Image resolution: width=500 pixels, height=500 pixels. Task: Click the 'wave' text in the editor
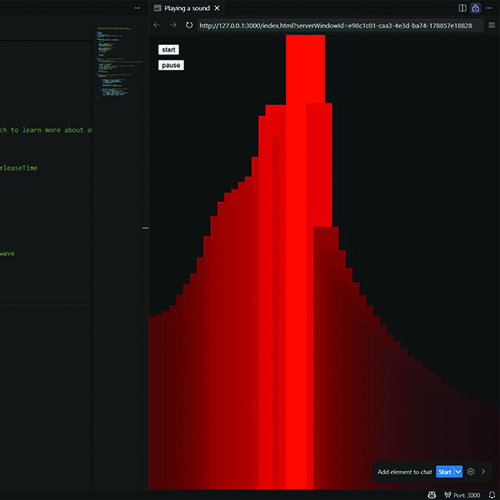pyautogui.click(x=7, y=254)
